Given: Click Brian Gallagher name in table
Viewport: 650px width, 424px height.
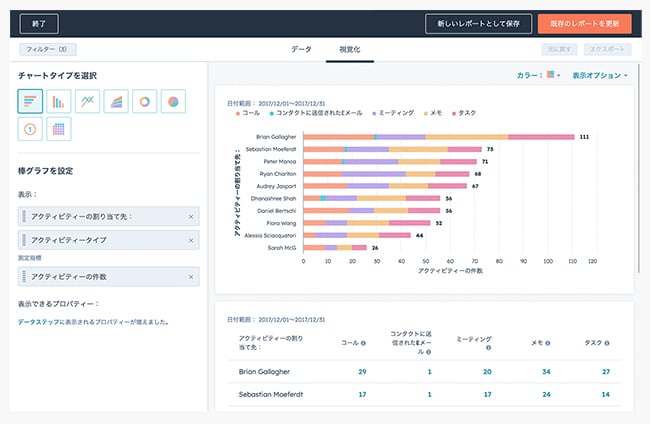Looking at the screenshot, I should [x=264, y=372].
